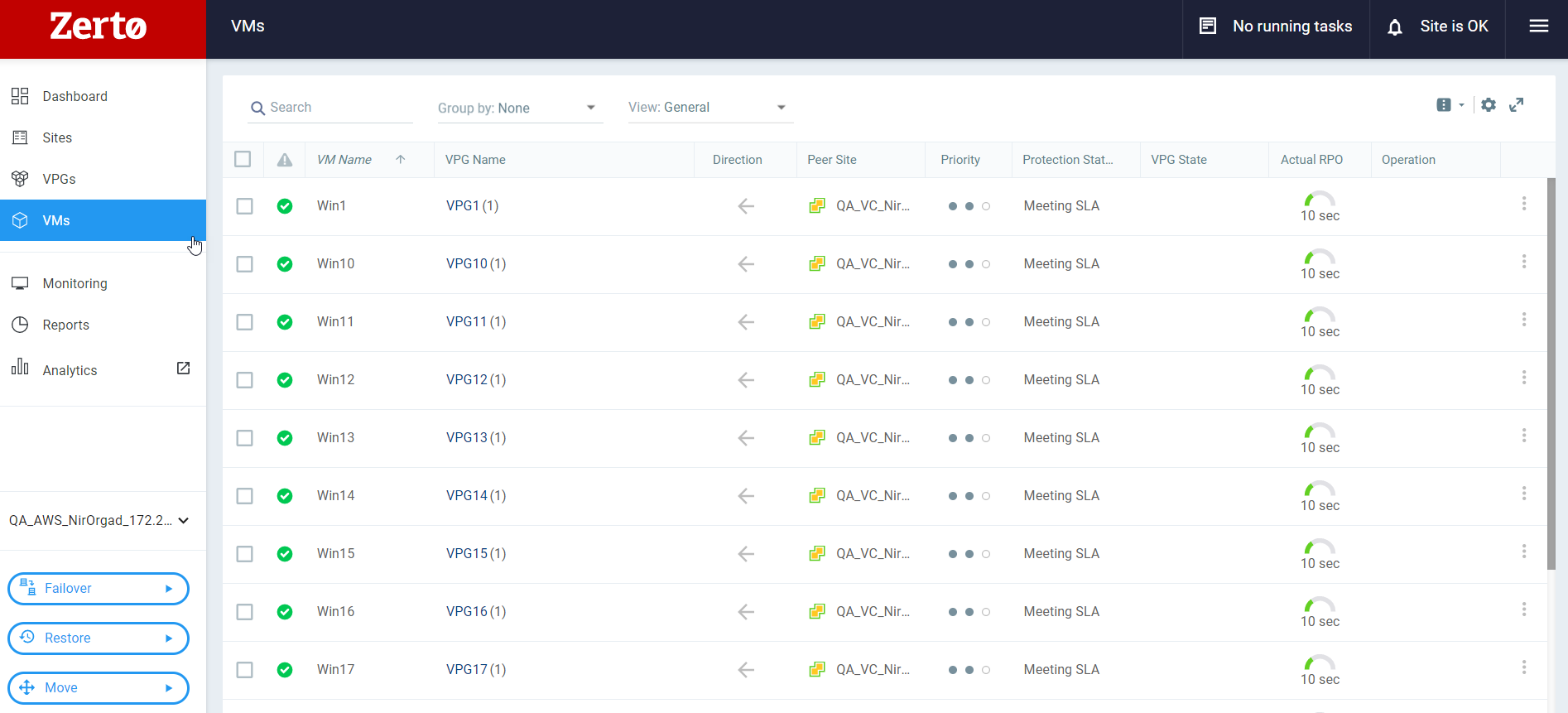The height and width of the screenshot is (713, 1568).
Task: Check the Win11 row checkbox
Action: [244, 322]
